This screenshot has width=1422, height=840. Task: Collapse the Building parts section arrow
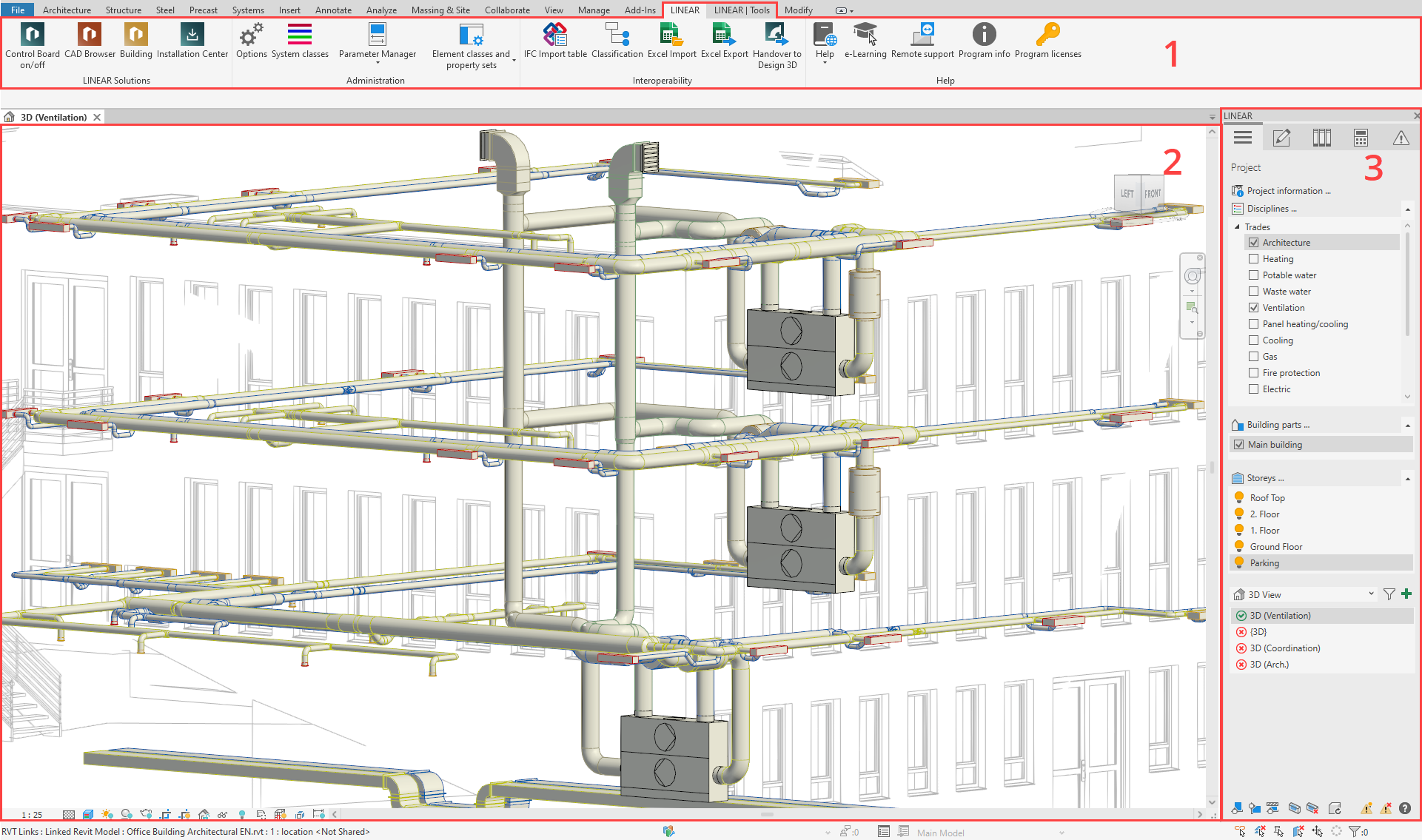(x=1407, y=426)
